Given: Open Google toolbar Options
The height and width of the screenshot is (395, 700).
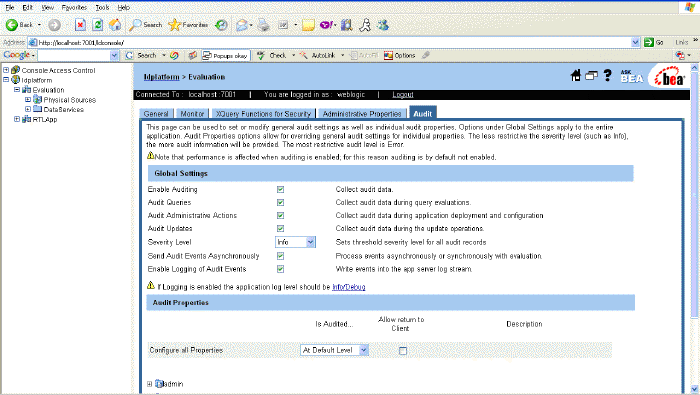Looking at the screenshot, I should coord(400,55).
